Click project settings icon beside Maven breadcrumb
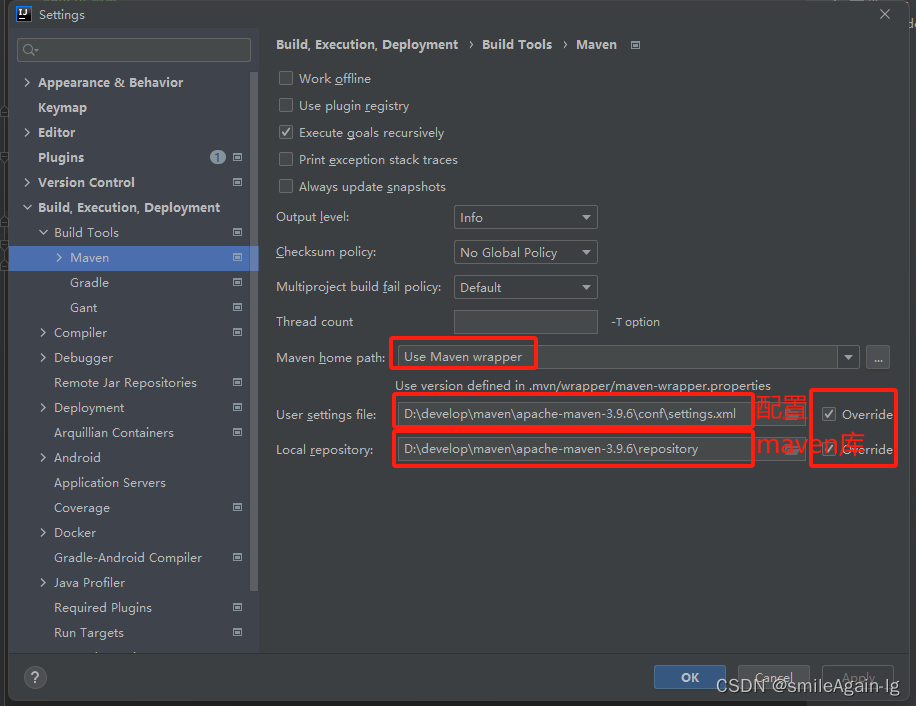The image size is (916, 706). pyautogui.click(x=636, y=45)
